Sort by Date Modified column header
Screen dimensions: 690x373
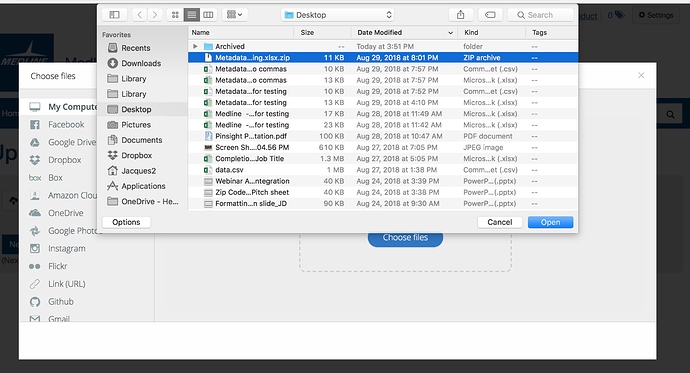[404, 33]
